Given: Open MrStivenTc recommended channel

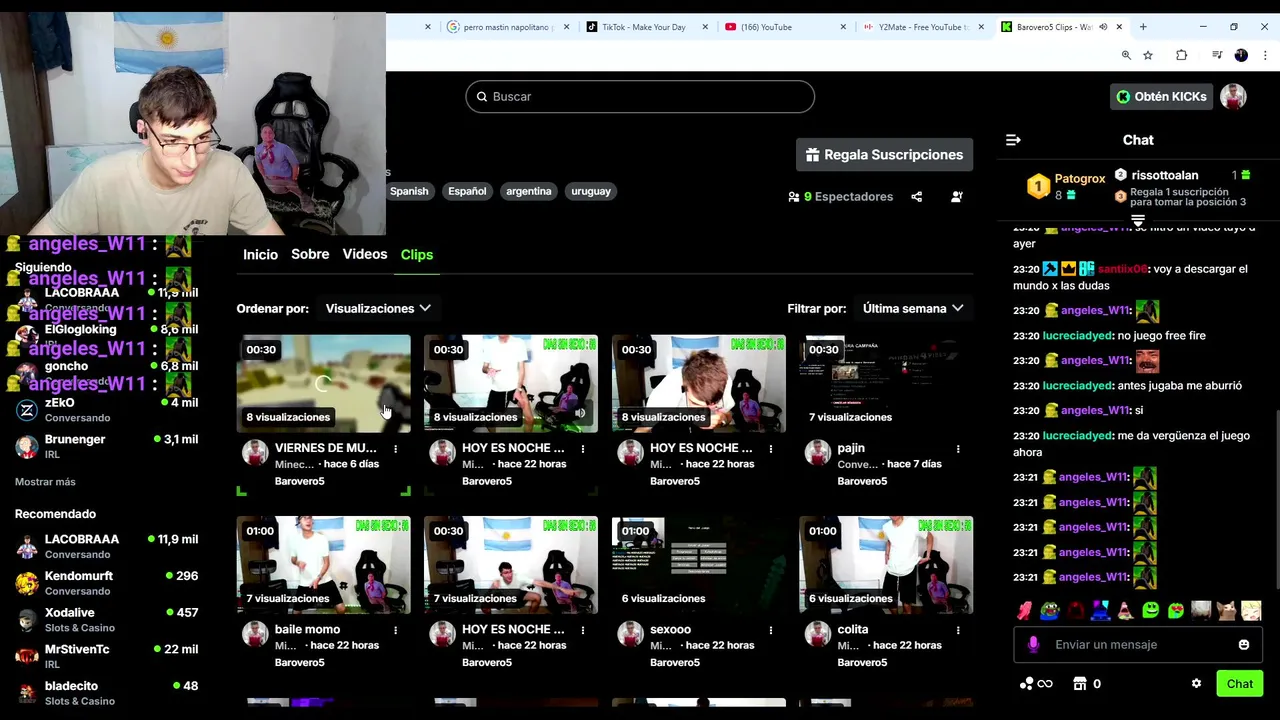Looking at the screenshot, I should (x=106, y=656).
